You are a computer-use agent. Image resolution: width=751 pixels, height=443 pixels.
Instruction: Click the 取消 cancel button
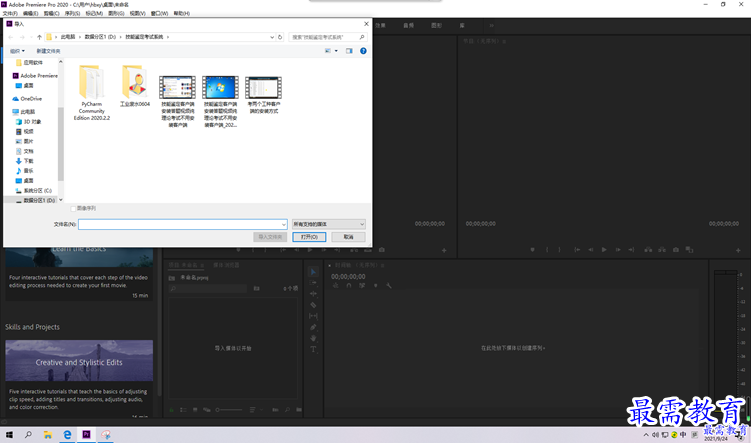click(348, 237)
